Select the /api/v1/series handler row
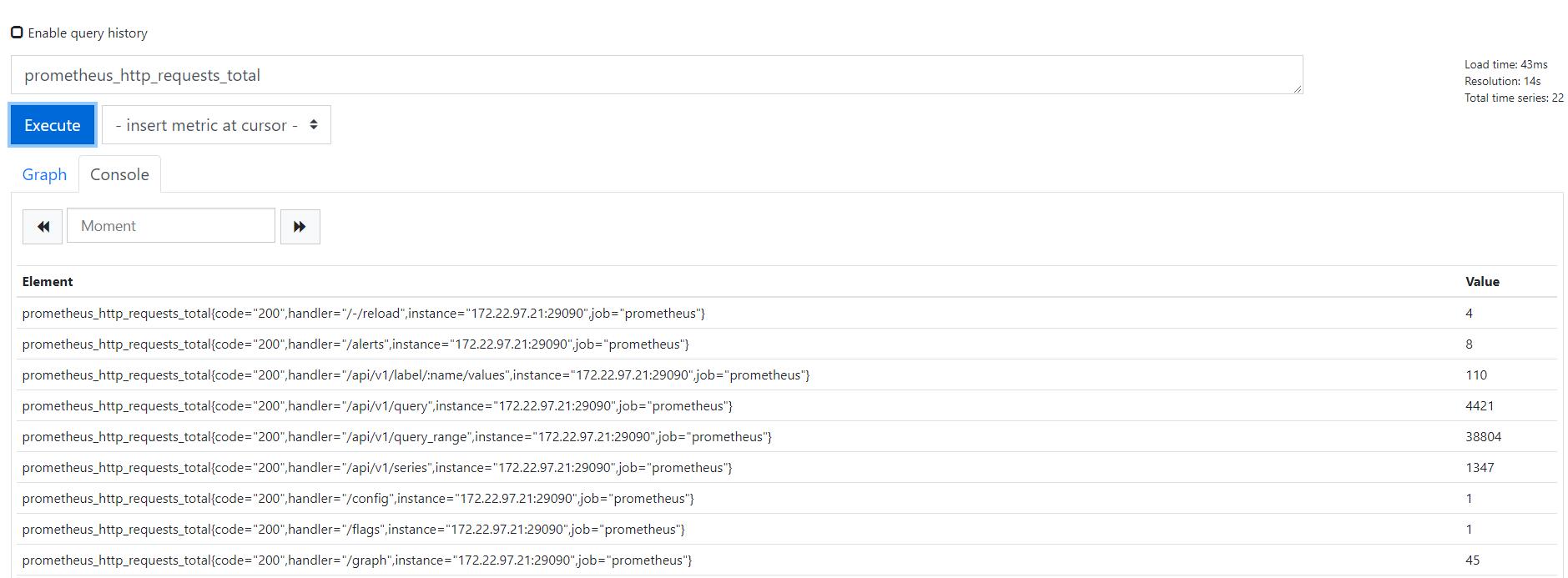1568x578 pixels. (x=377, y=468)
